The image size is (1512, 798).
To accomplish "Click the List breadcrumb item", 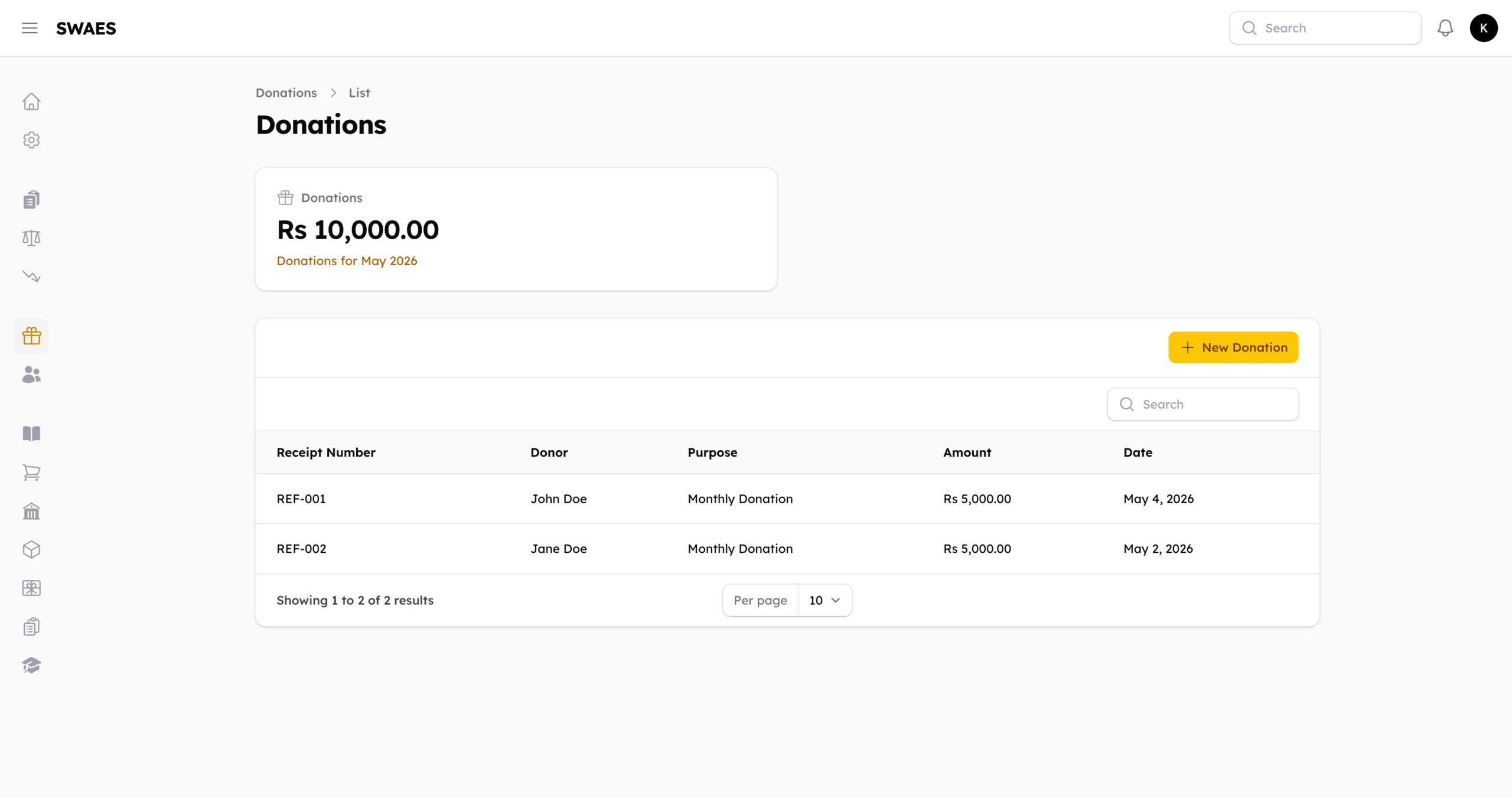I will point(359,93).
